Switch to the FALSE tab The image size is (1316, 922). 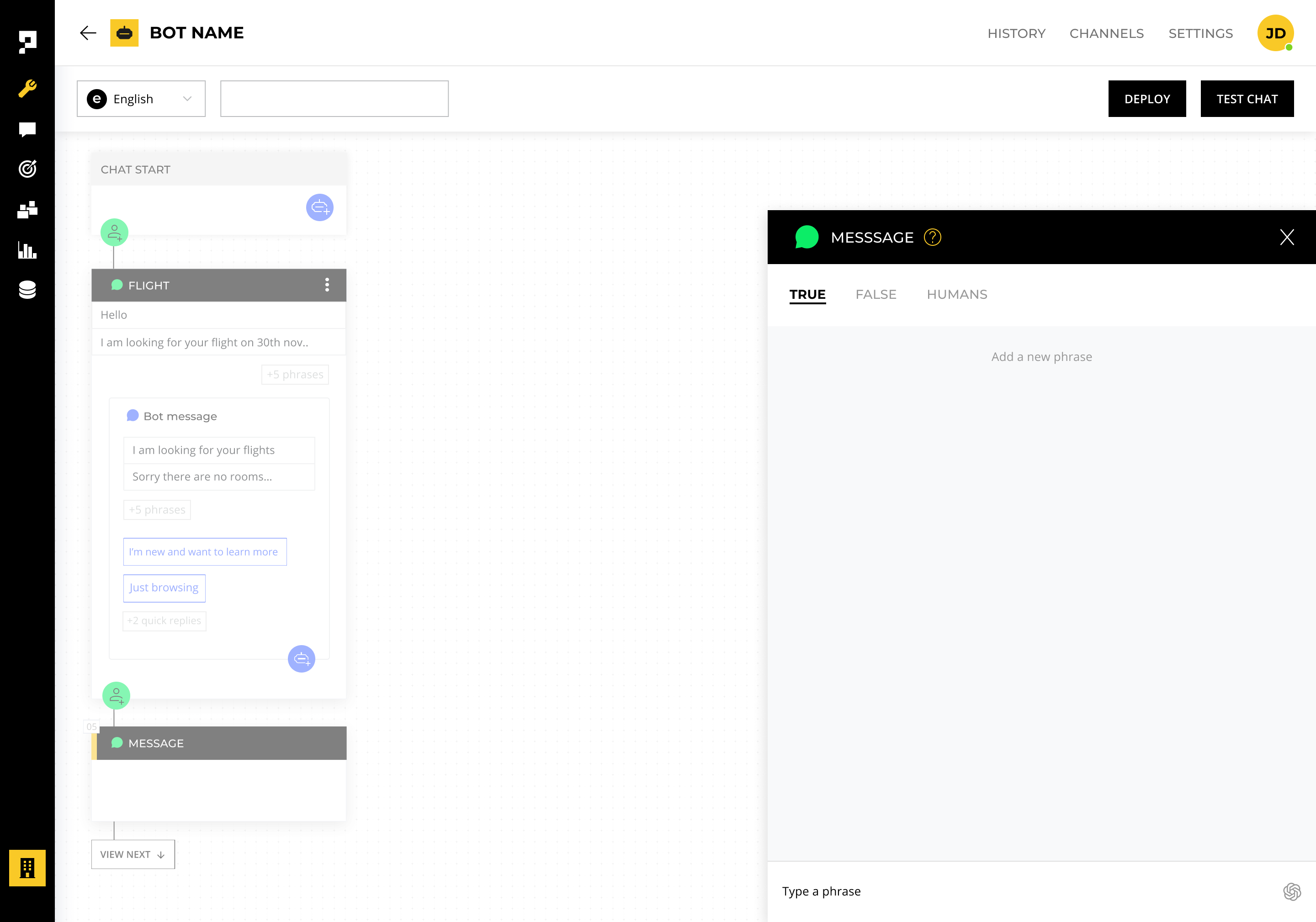[876, 294]
